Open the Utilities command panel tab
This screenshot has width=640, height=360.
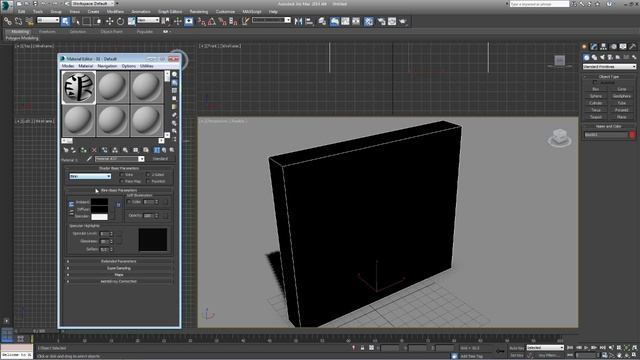click(633, 47)
